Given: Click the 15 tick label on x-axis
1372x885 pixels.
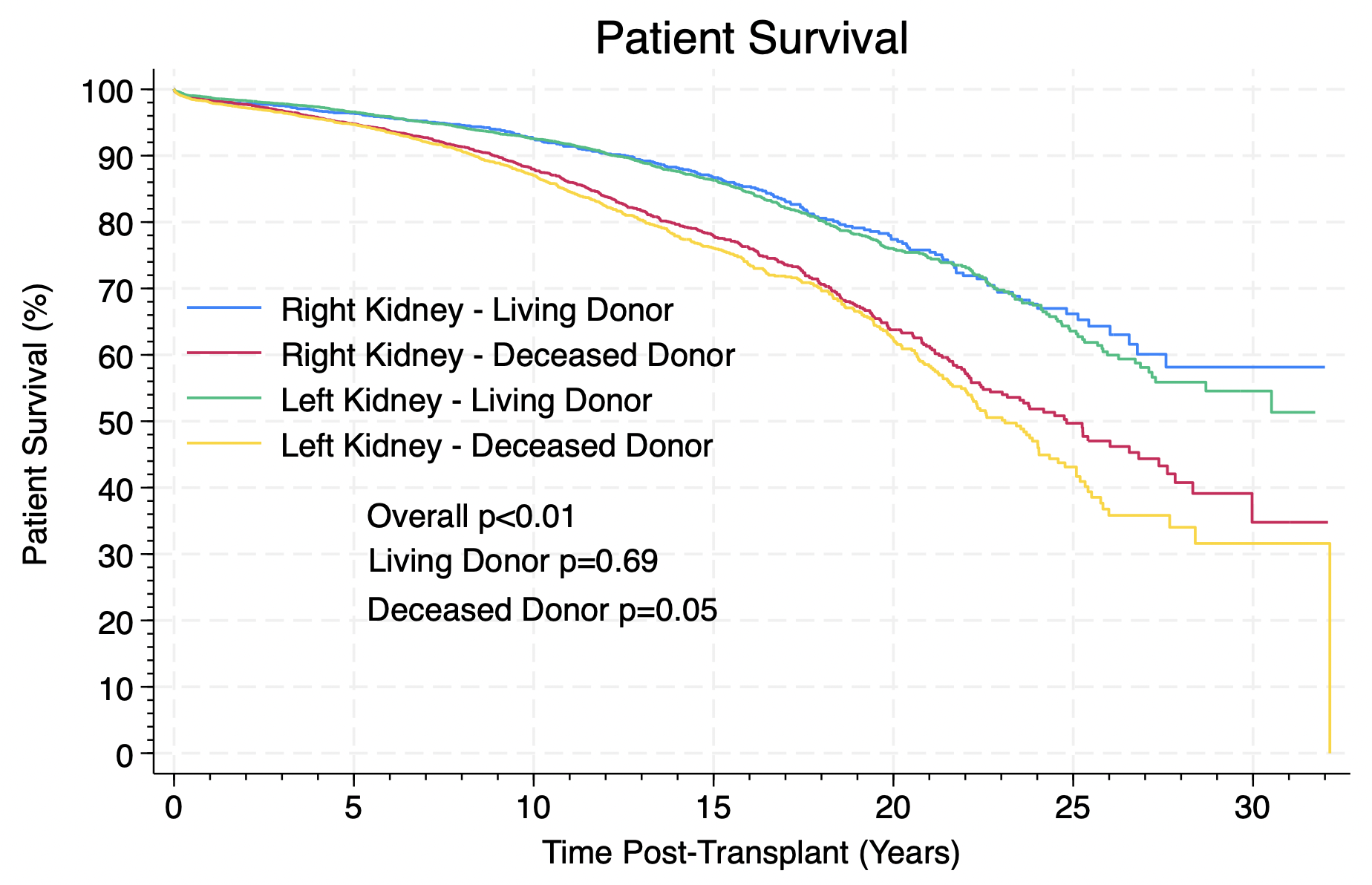Looking at the screenshot, I should (x=713, y=808).
